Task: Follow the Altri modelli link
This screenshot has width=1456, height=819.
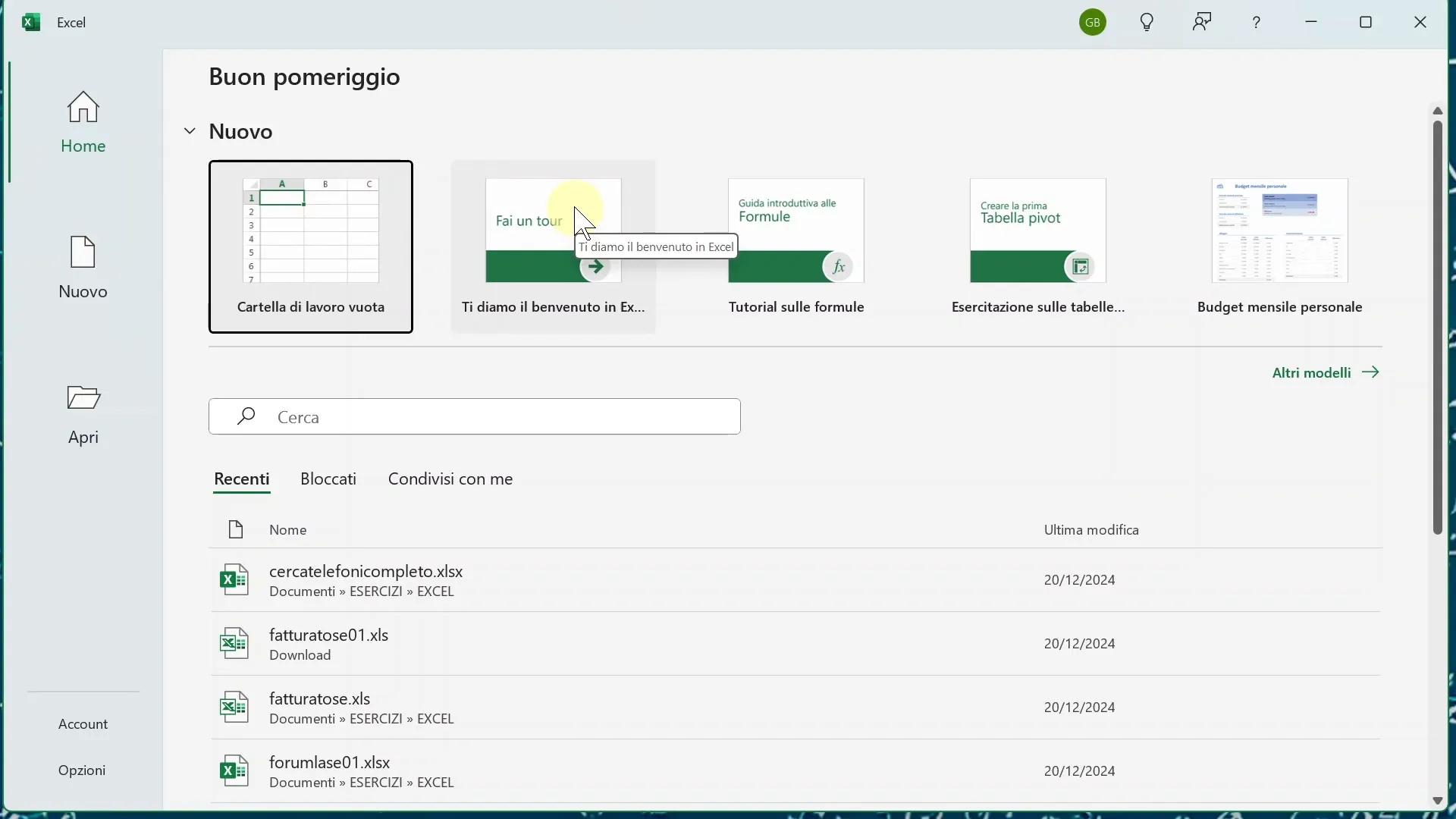Action: tap(1326, 373)
